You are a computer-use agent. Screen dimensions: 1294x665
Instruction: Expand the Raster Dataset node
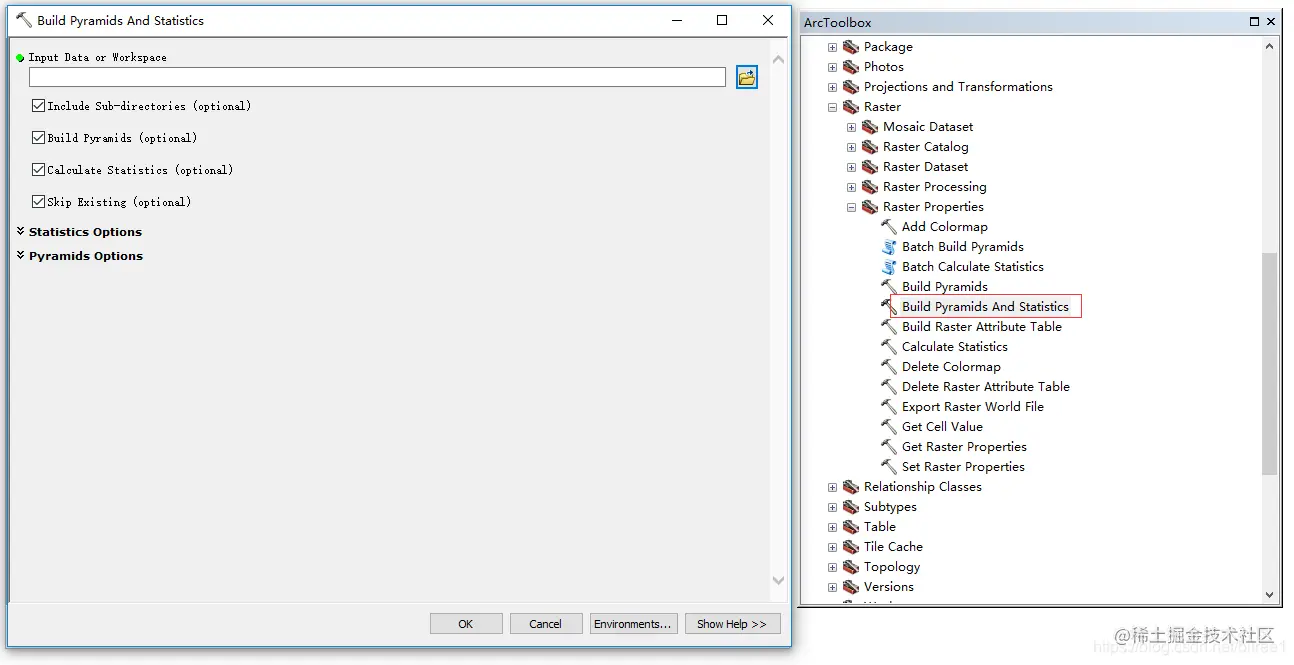[x=851, y=167]
